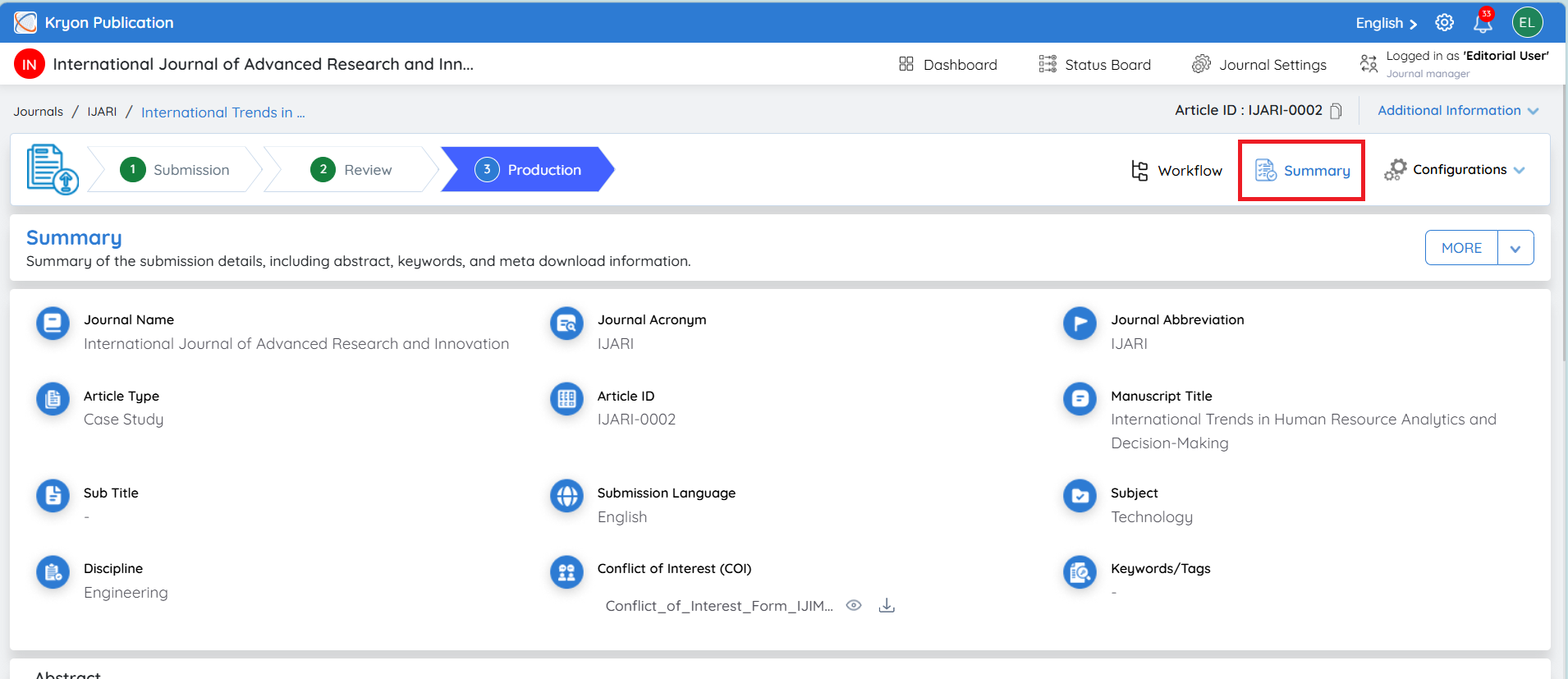Switch to the Summary tab
1568x679 pixels.
click(1302, 170)
